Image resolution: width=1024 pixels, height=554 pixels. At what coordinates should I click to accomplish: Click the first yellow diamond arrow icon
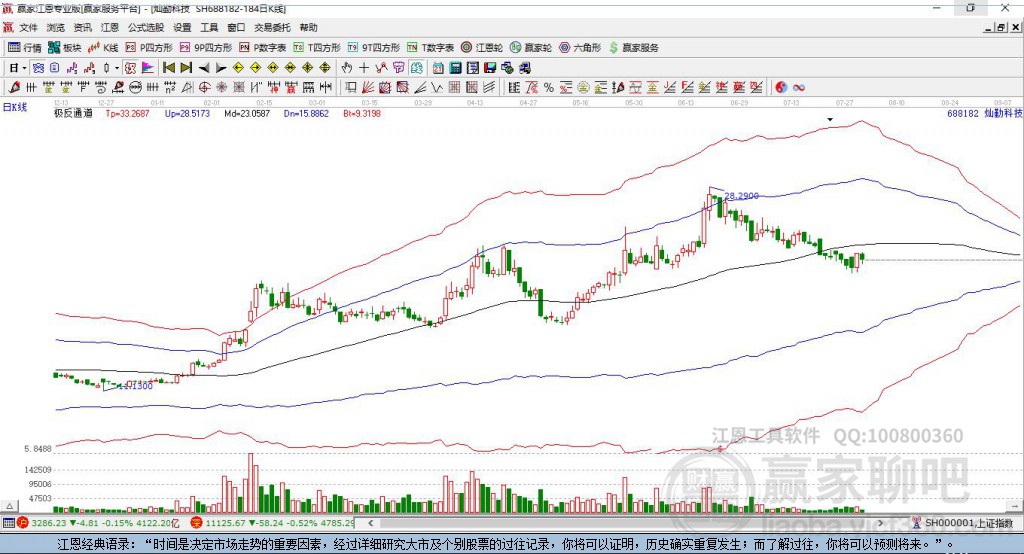pyautogui.click(x=238, y=68)
